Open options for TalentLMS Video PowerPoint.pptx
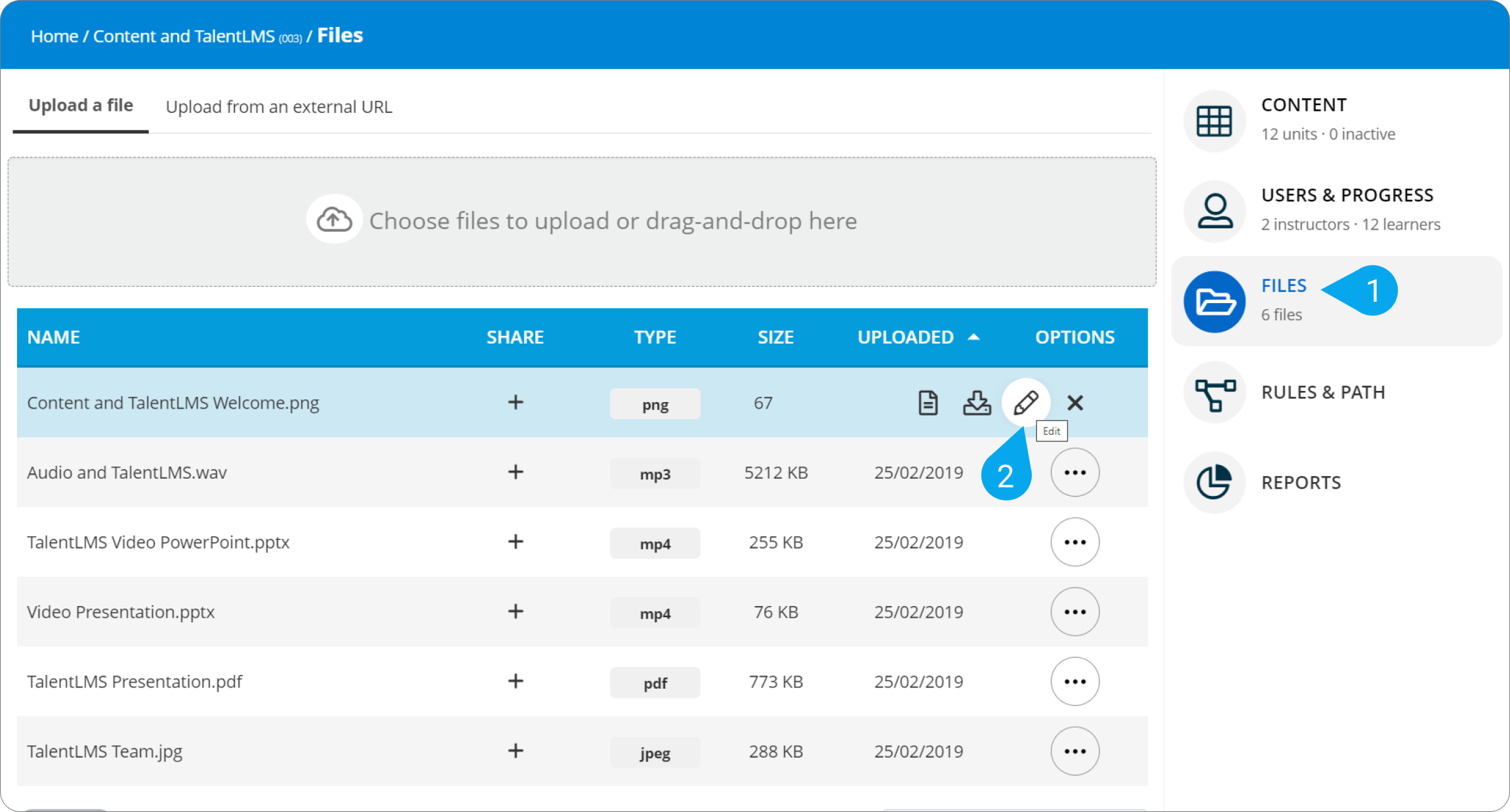 point(1075,542)
